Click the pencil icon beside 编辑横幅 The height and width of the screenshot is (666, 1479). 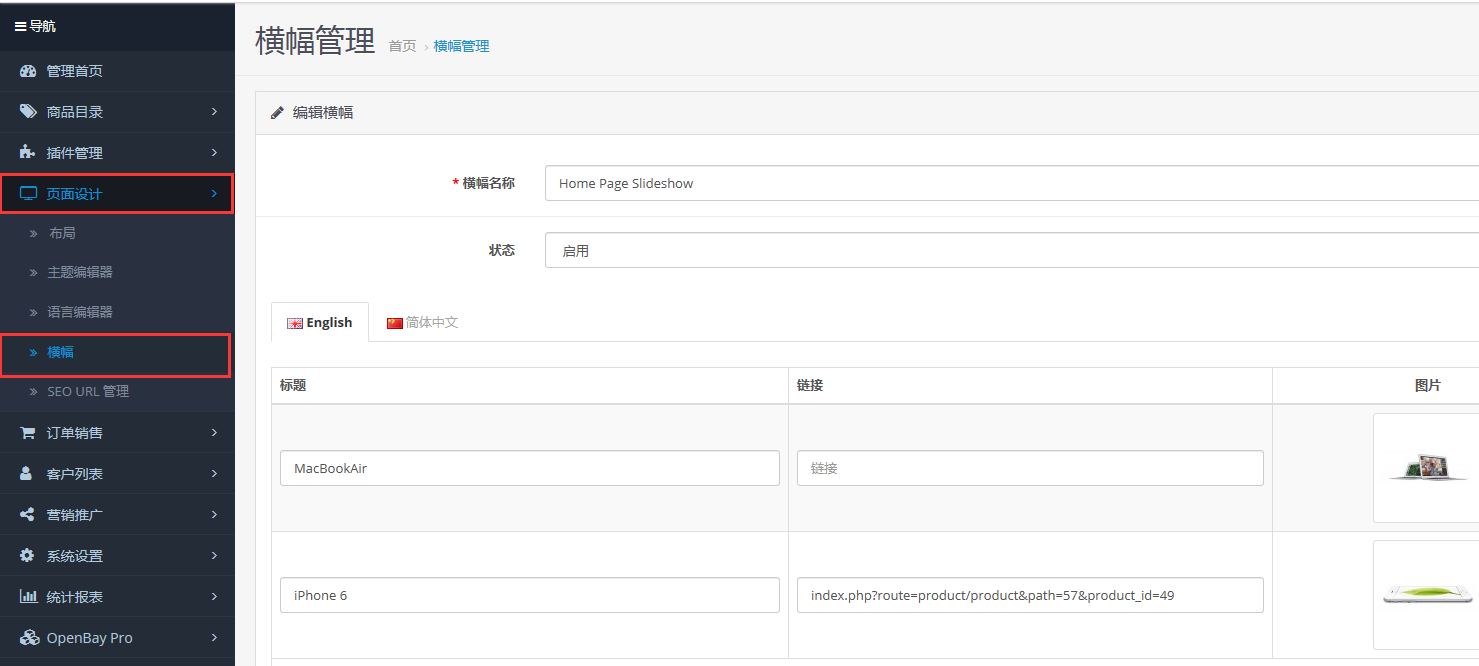(x=278, y=113)
